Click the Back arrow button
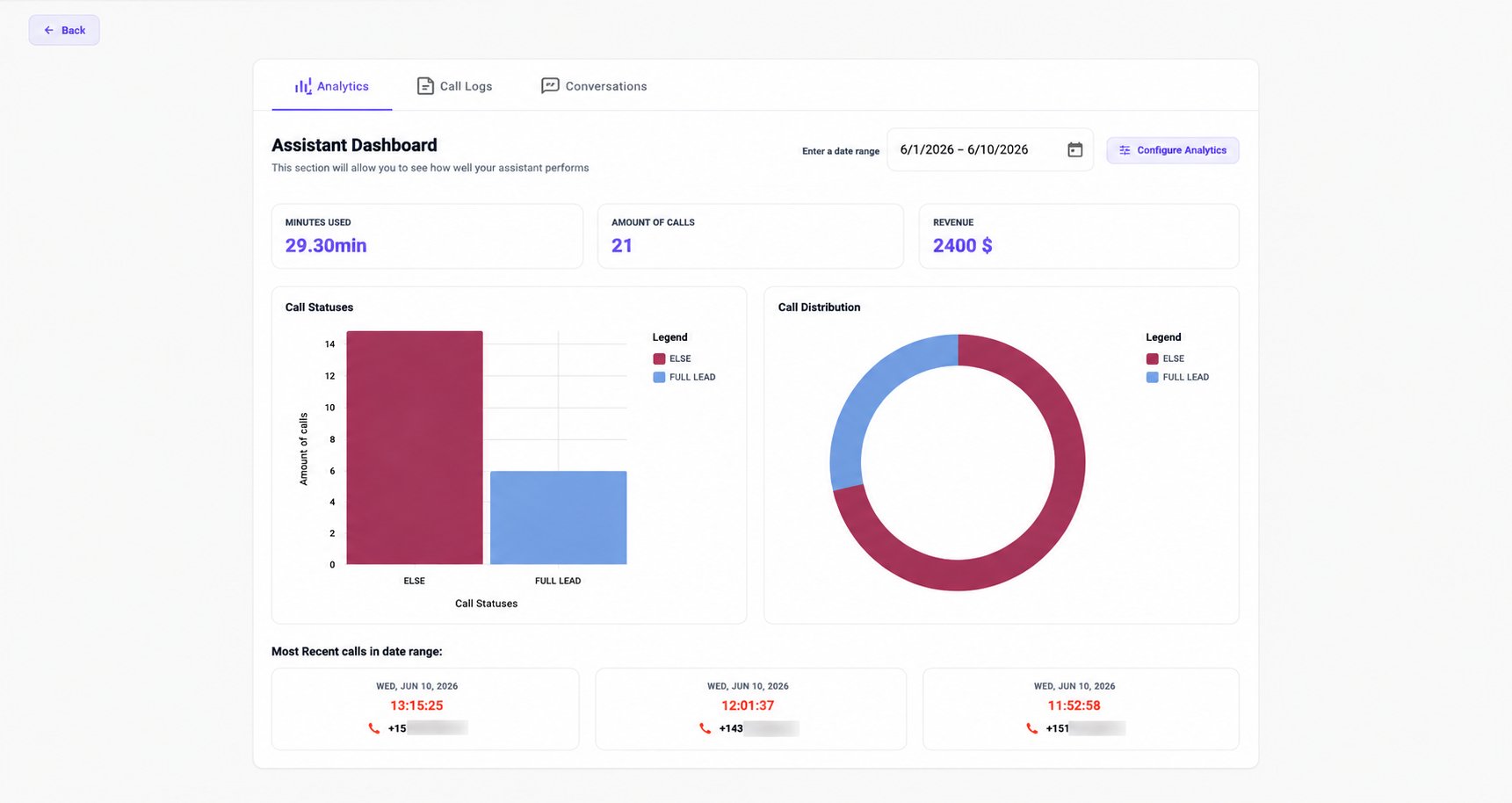This screenshot has width=1512, height=803. (x=64, y=30)
